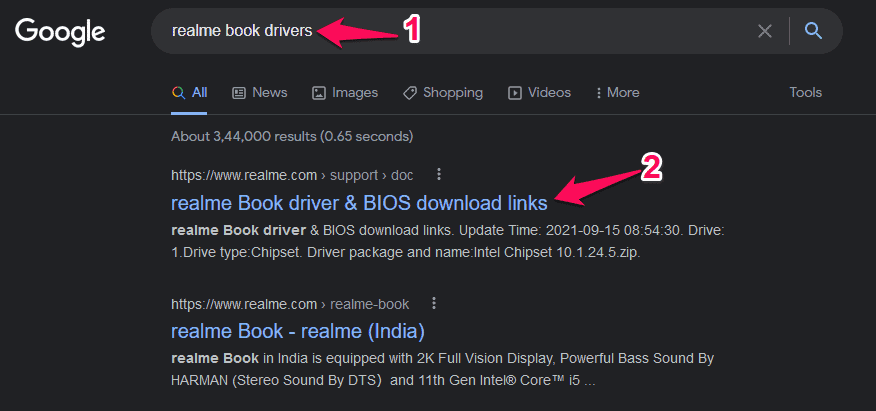Viewport: 876px width, 411px height.
Task: Click the Videos play icon
Action: 515,93
